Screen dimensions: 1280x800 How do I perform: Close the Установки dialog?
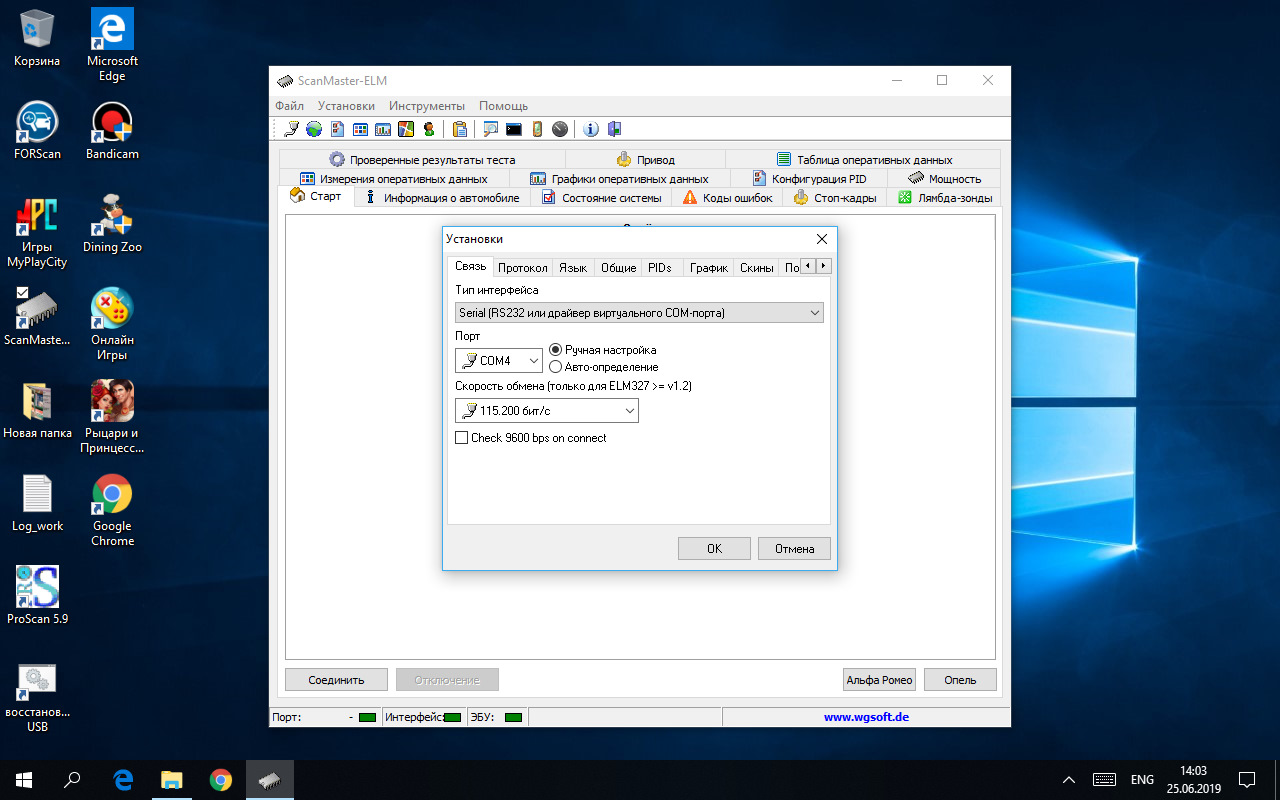[x=822, y=239]
